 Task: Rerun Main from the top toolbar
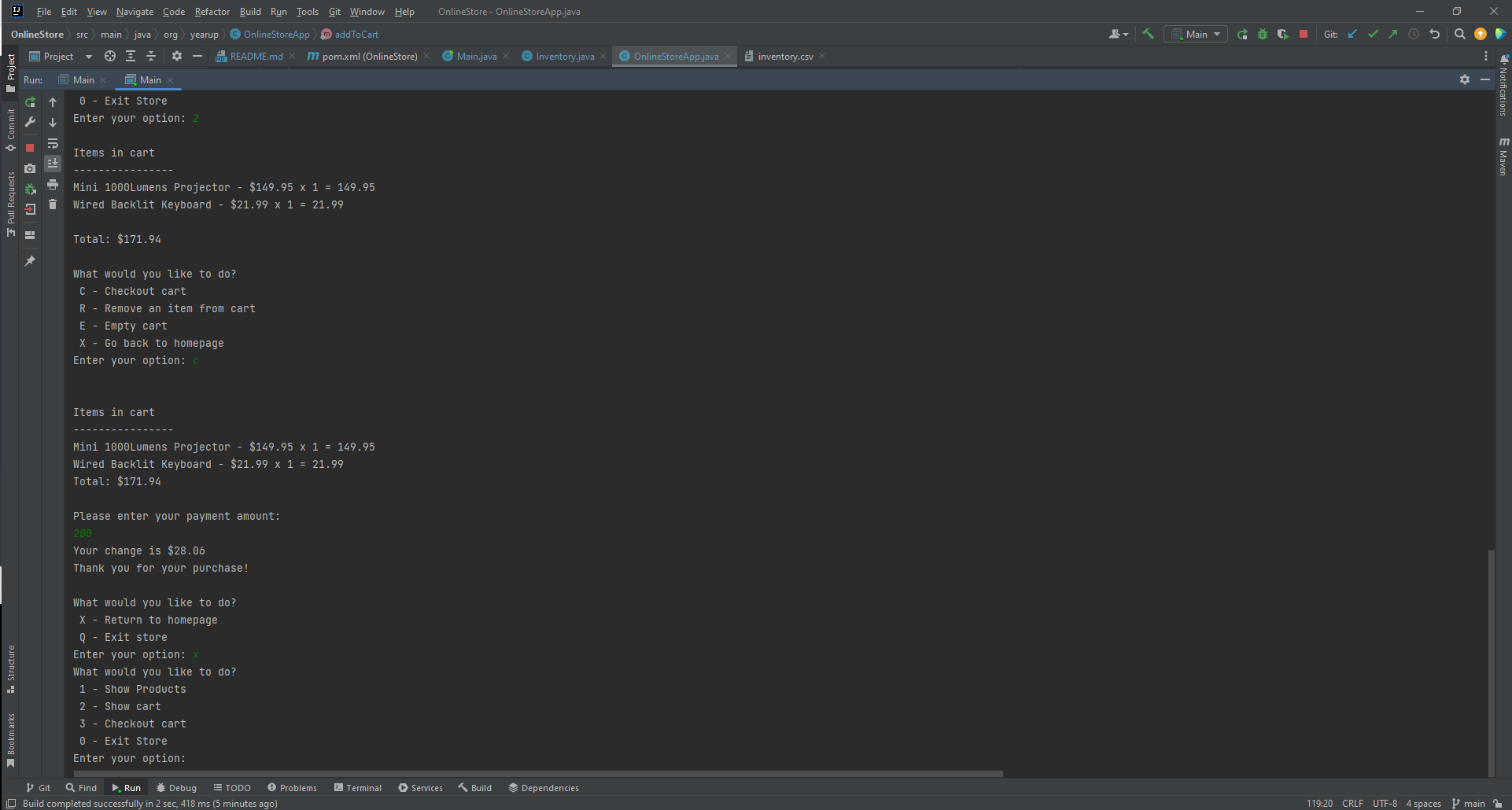(1242, 34)
